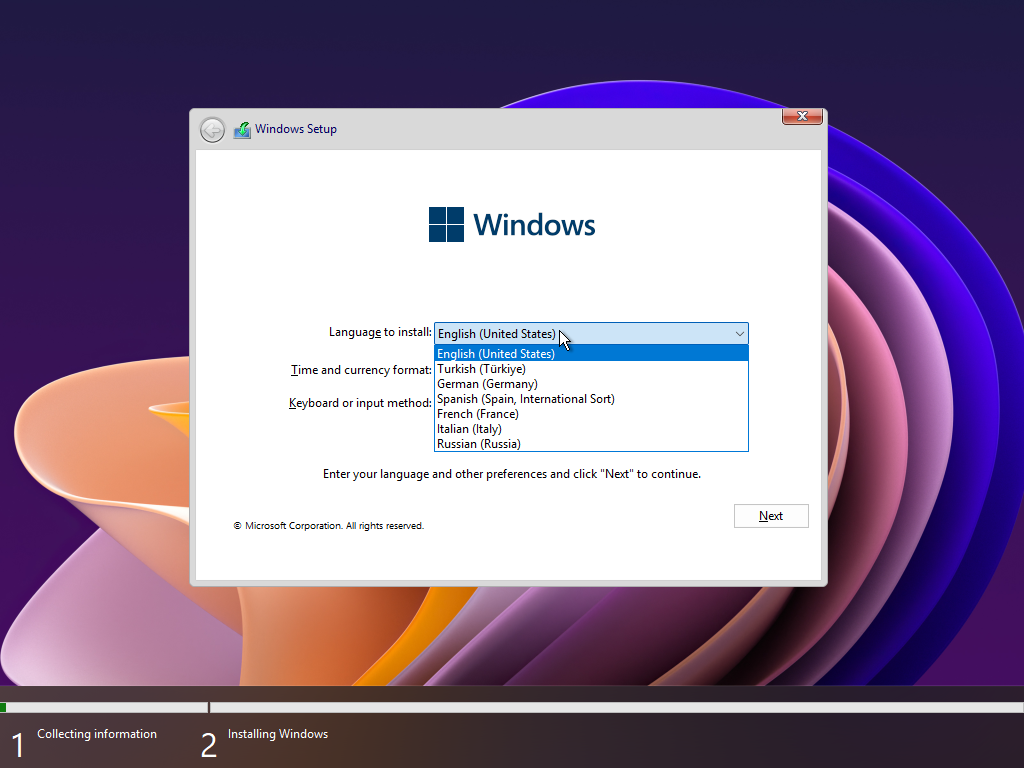
Task: Click the back arrow in Windows Setup
Action: tap(212, 130)
